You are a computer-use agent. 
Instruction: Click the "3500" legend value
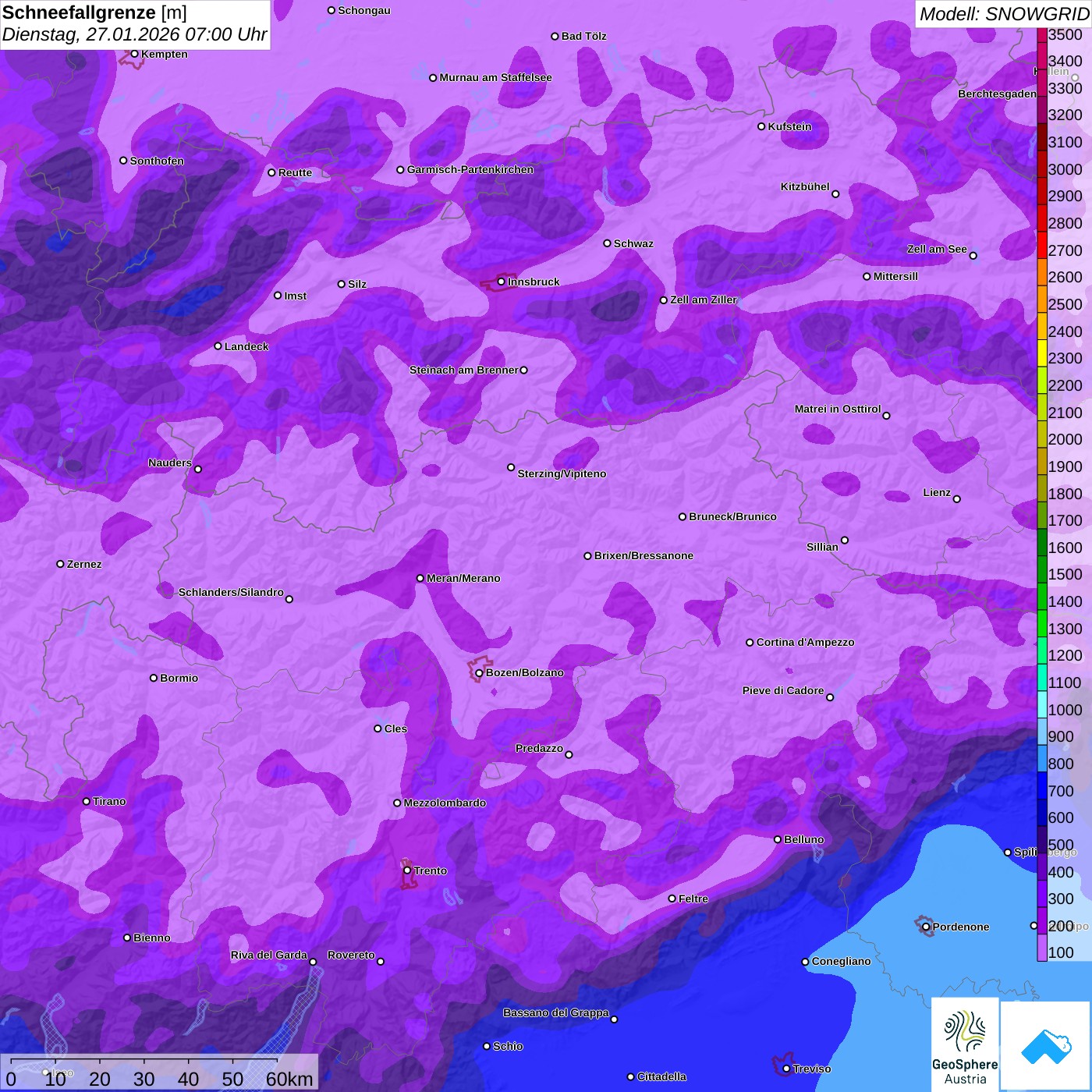pos(1065,34)
